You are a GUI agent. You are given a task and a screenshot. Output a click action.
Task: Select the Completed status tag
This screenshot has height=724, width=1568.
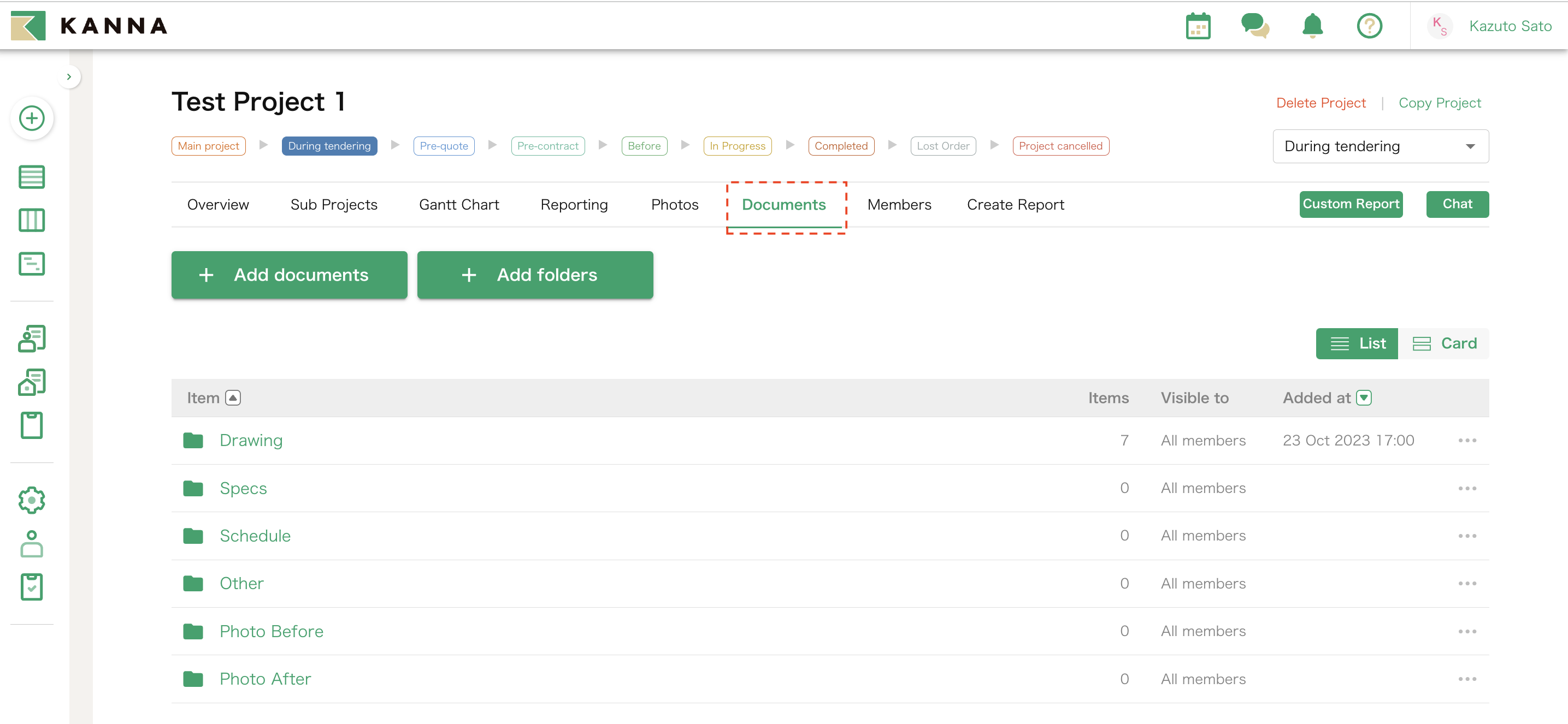841,146
